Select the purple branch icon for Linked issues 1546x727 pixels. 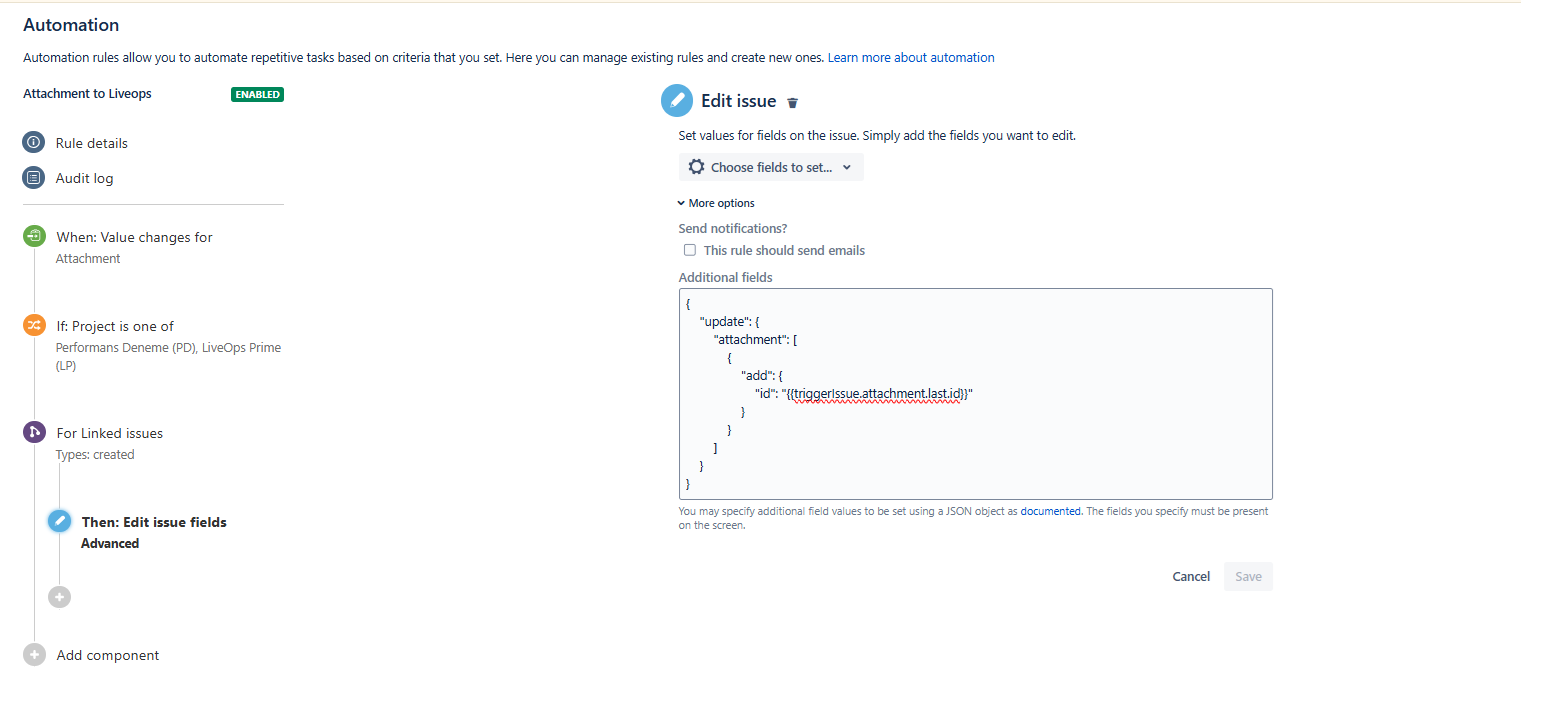[34, 433]
